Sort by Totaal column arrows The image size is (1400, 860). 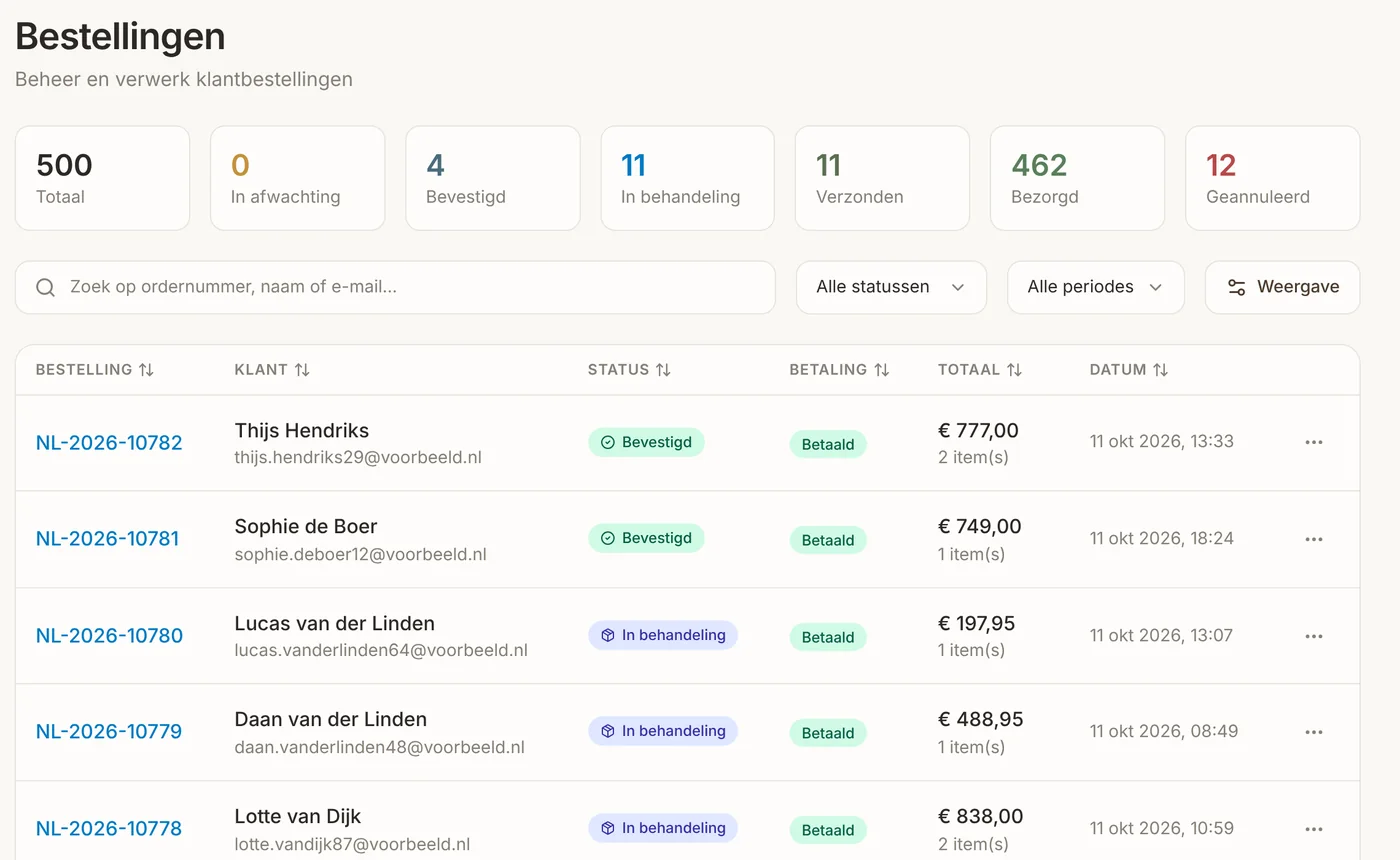tap(1014, 370)
